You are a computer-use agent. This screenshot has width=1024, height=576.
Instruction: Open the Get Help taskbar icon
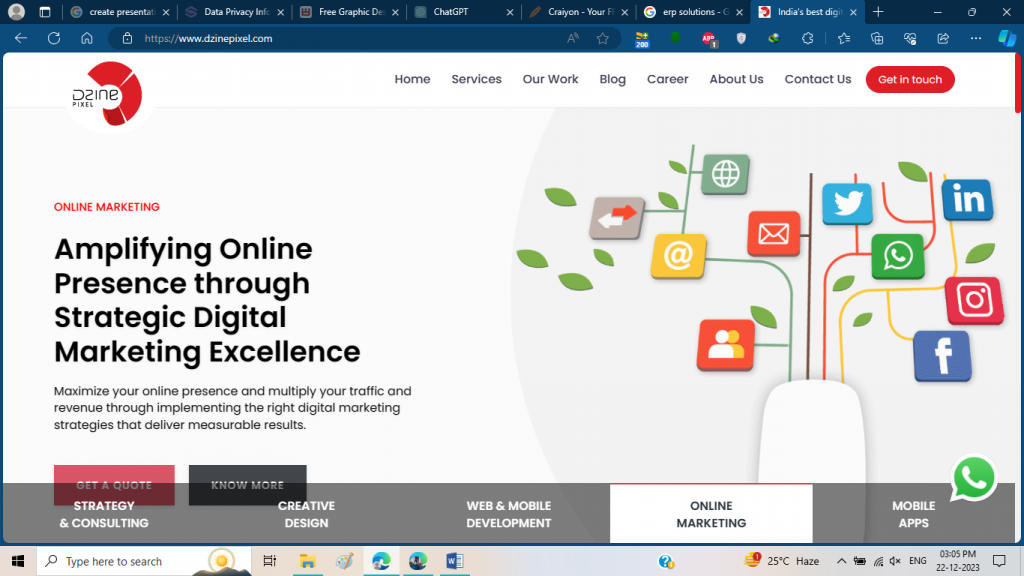[666, 561]
